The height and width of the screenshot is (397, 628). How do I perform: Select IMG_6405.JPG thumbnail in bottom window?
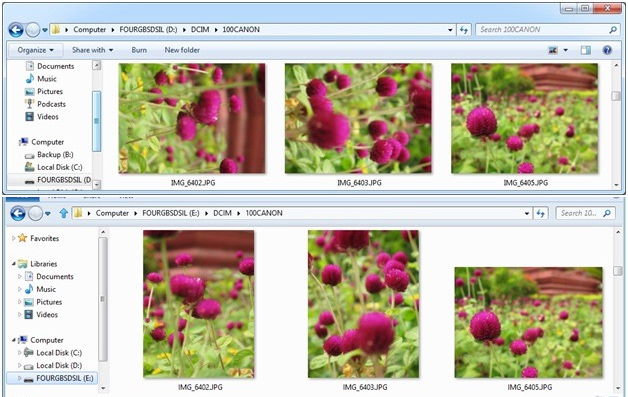(529, 322)
